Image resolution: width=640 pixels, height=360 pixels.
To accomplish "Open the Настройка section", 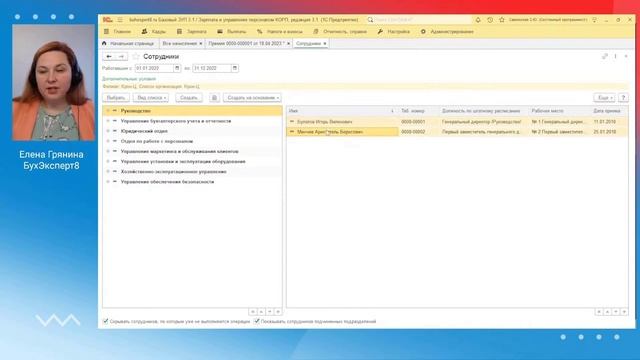I will point(394,31).
